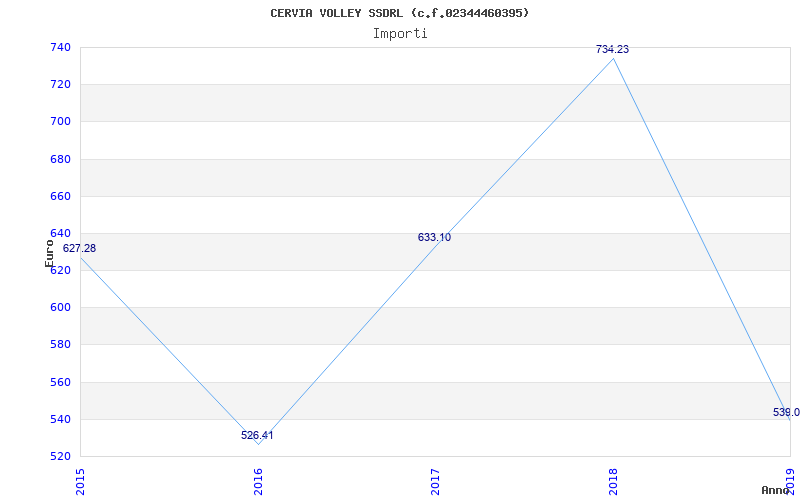Screen dimensions: 800x500
Task: Click the 660 y-axis value
Action: tap(59, 196)
